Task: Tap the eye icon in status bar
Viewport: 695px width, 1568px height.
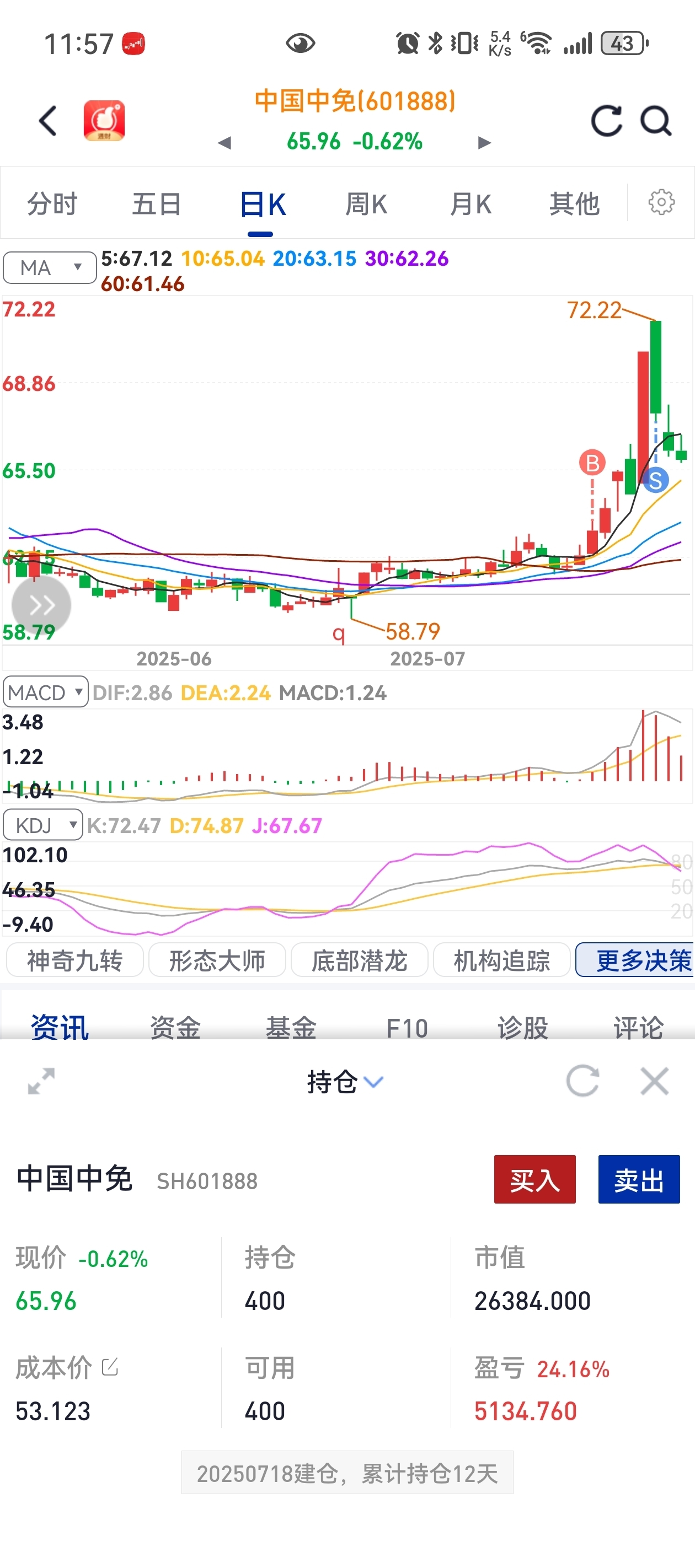Action: pyautogui.click(x=300, y=43)
